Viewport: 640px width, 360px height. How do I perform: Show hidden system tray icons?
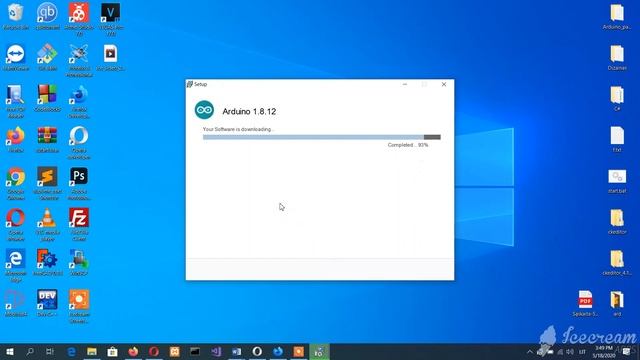[x=529, y=352]
